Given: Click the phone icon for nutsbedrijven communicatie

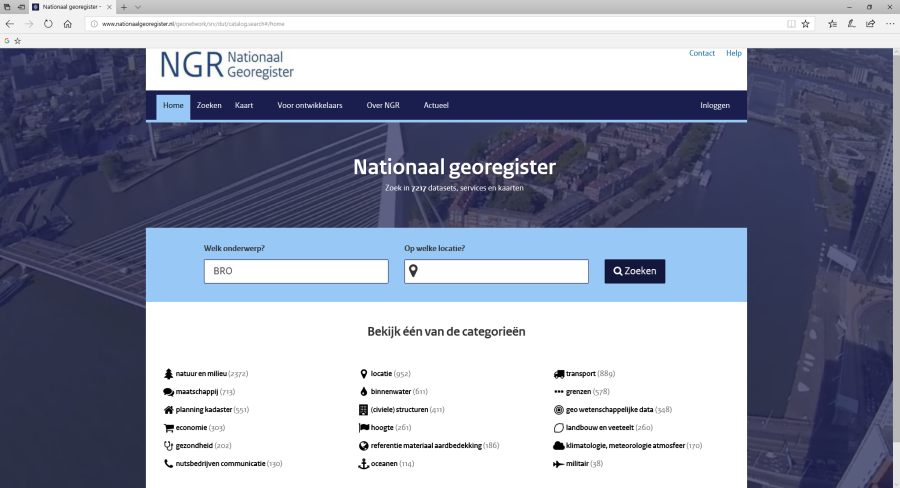Looking at the screenshot, I should tap(168, 464).
